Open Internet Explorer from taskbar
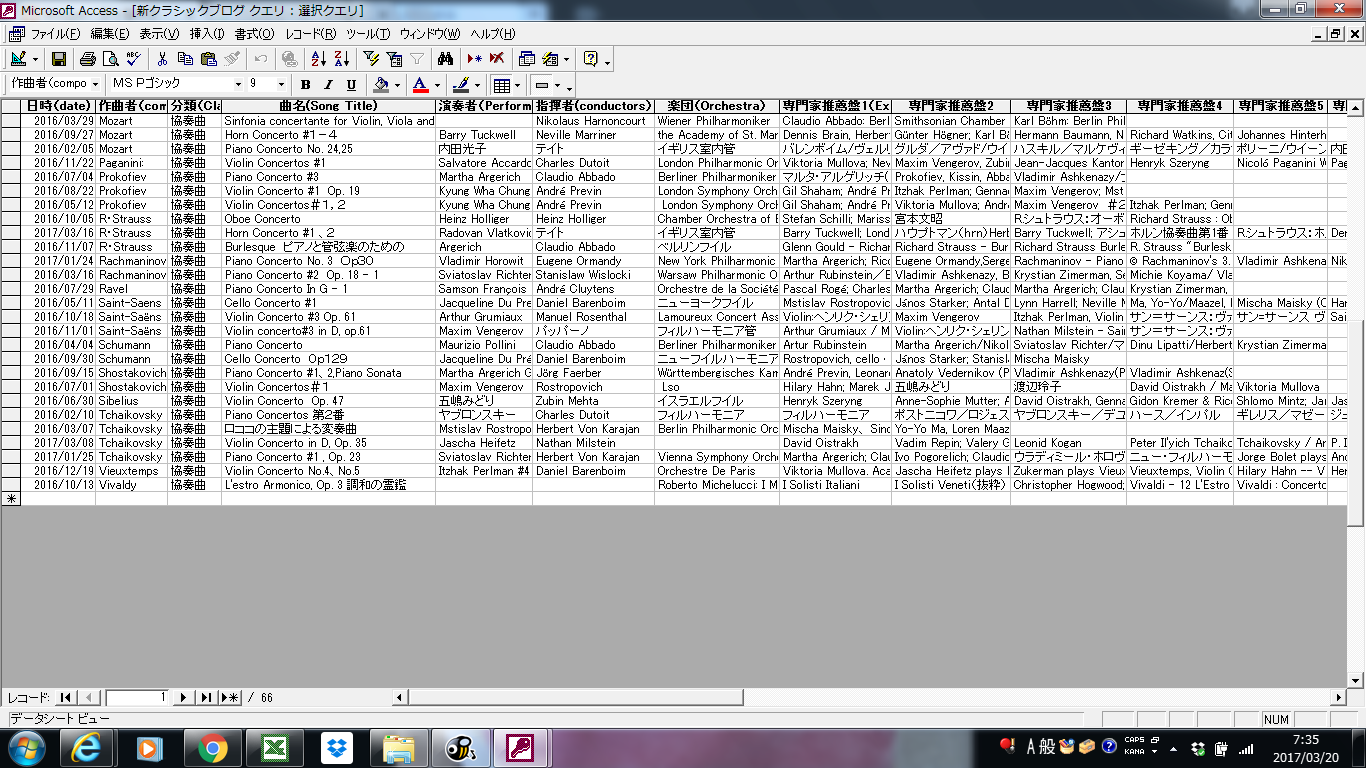This screenshot has width=1366, height=768. click(88, 747)
